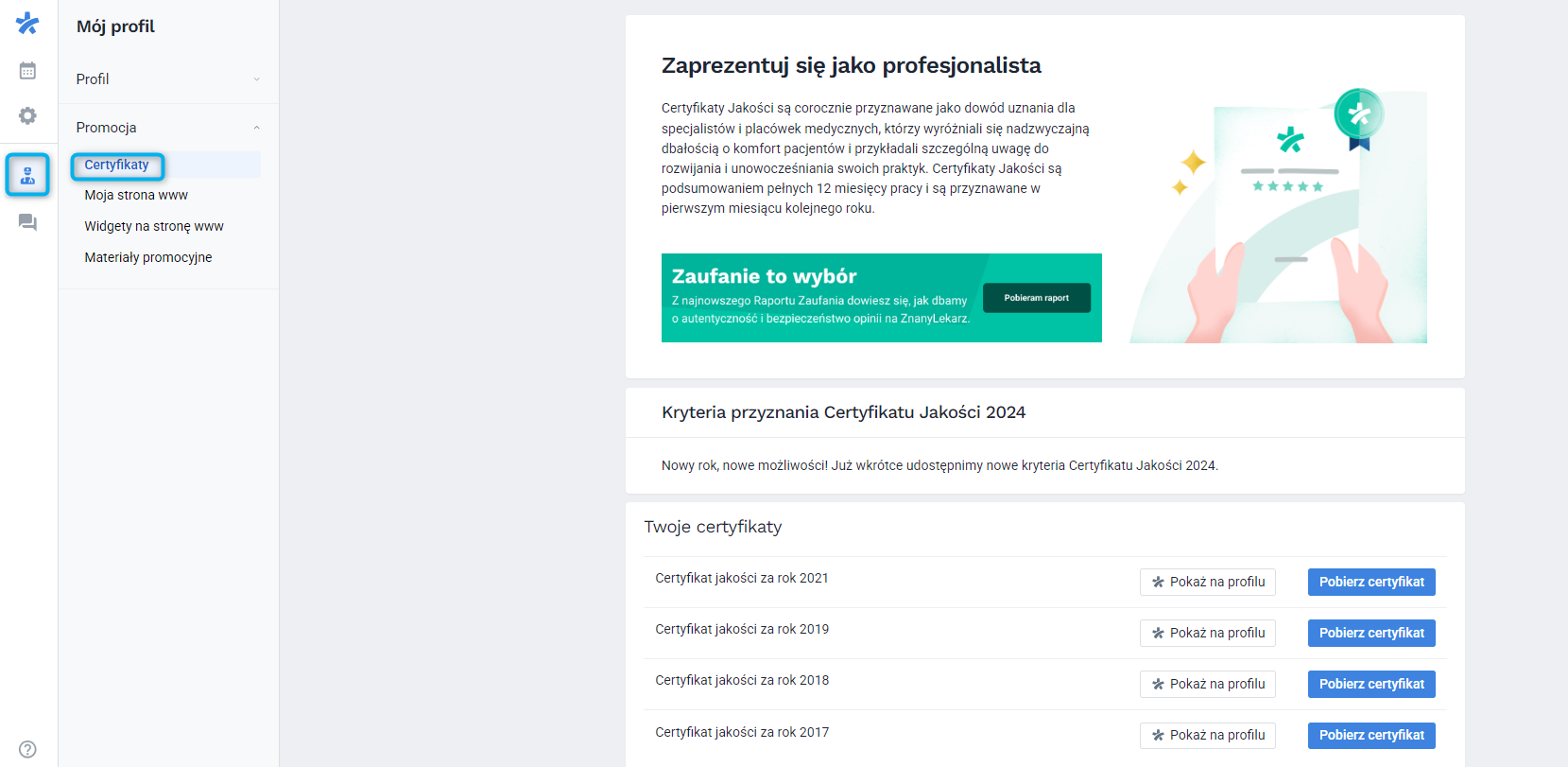Click the help question mark icon
The width and height of the screenshot is (1568, 767).
pyautogui.click(x=27, y=747)
